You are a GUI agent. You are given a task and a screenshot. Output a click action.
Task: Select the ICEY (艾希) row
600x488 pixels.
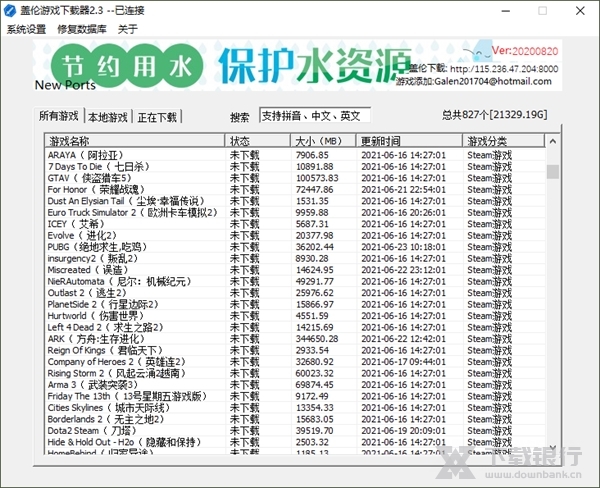(295, 224)
